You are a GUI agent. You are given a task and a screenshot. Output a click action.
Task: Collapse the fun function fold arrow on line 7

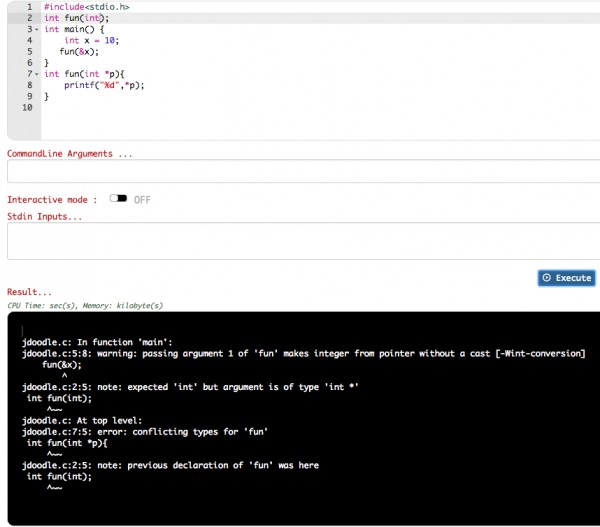pyautogui.click(x=37, y=74)
